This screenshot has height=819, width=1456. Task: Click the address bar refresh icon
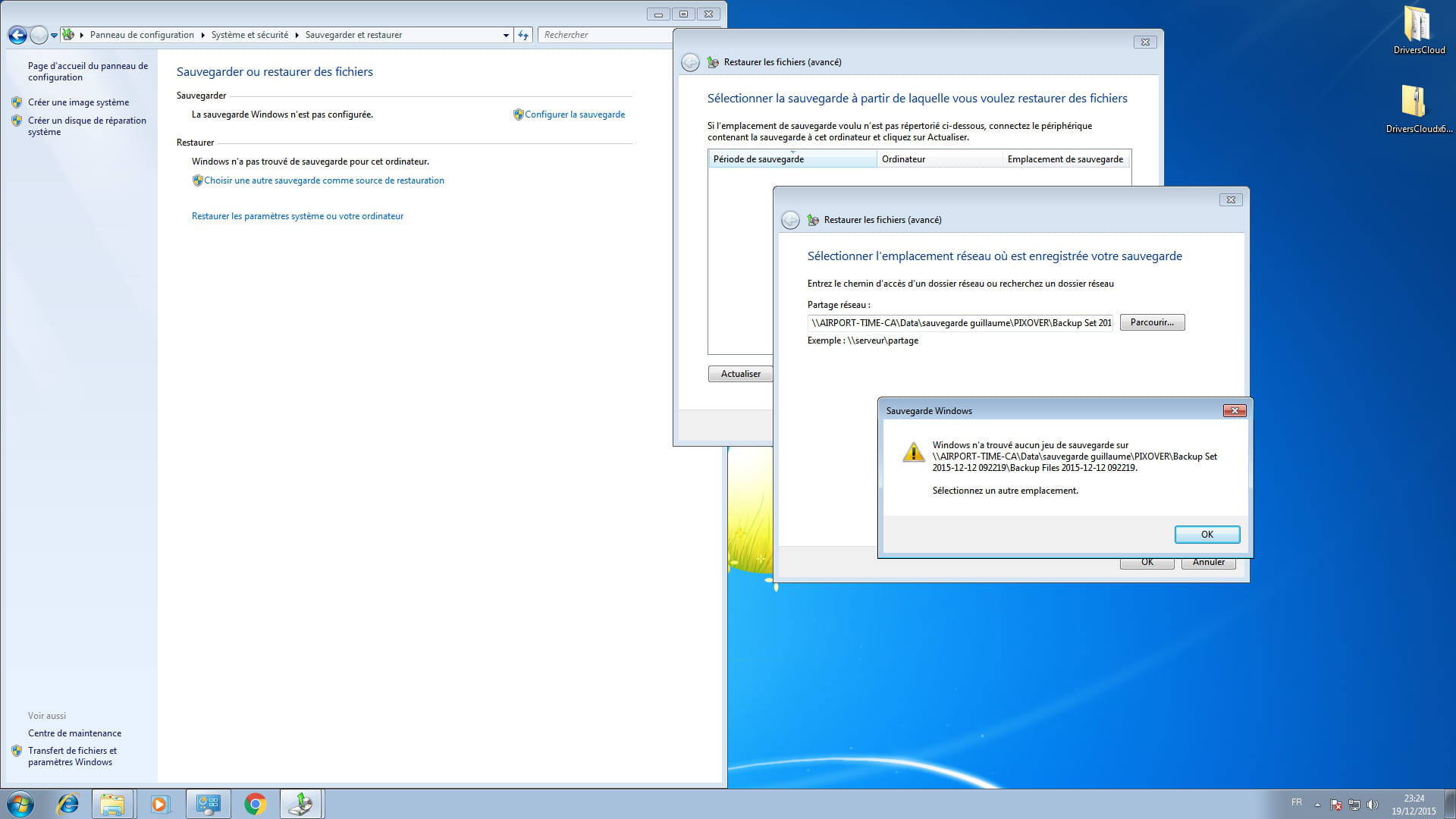click(523, 35)
